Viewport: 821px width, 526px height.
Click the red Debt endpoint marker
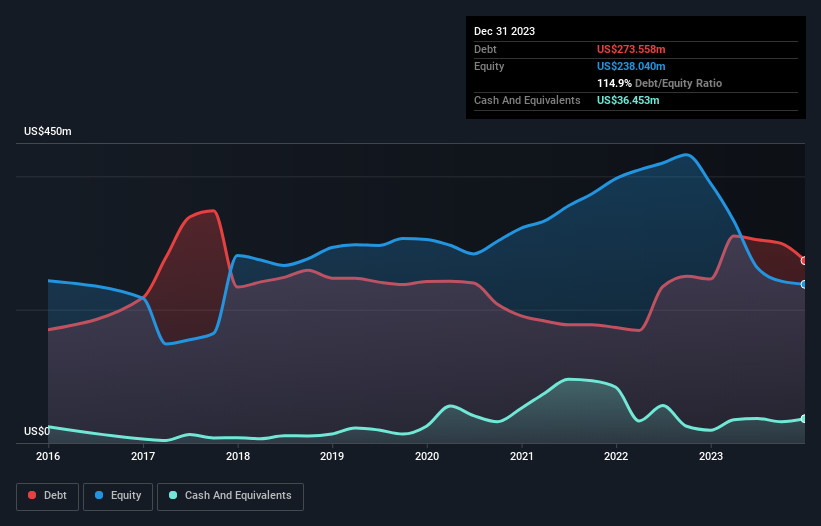click(x=804, y=261)
